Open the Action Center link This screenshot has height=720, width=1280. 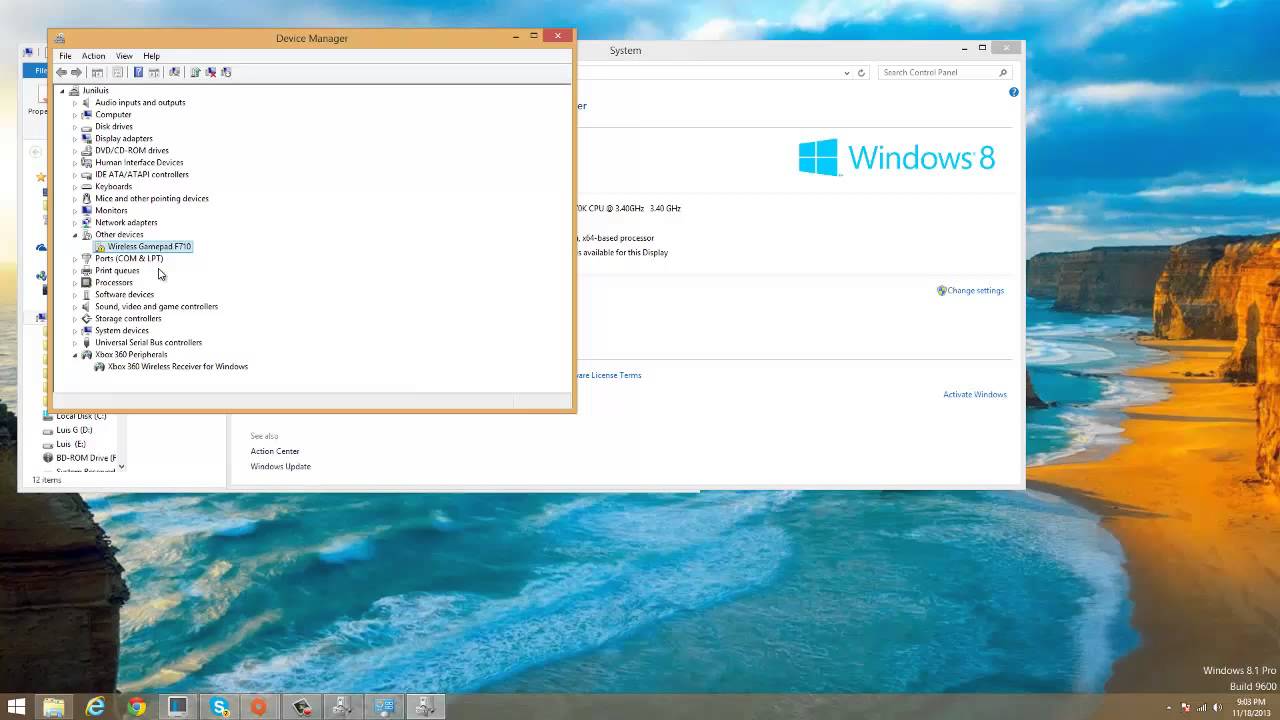275,451
